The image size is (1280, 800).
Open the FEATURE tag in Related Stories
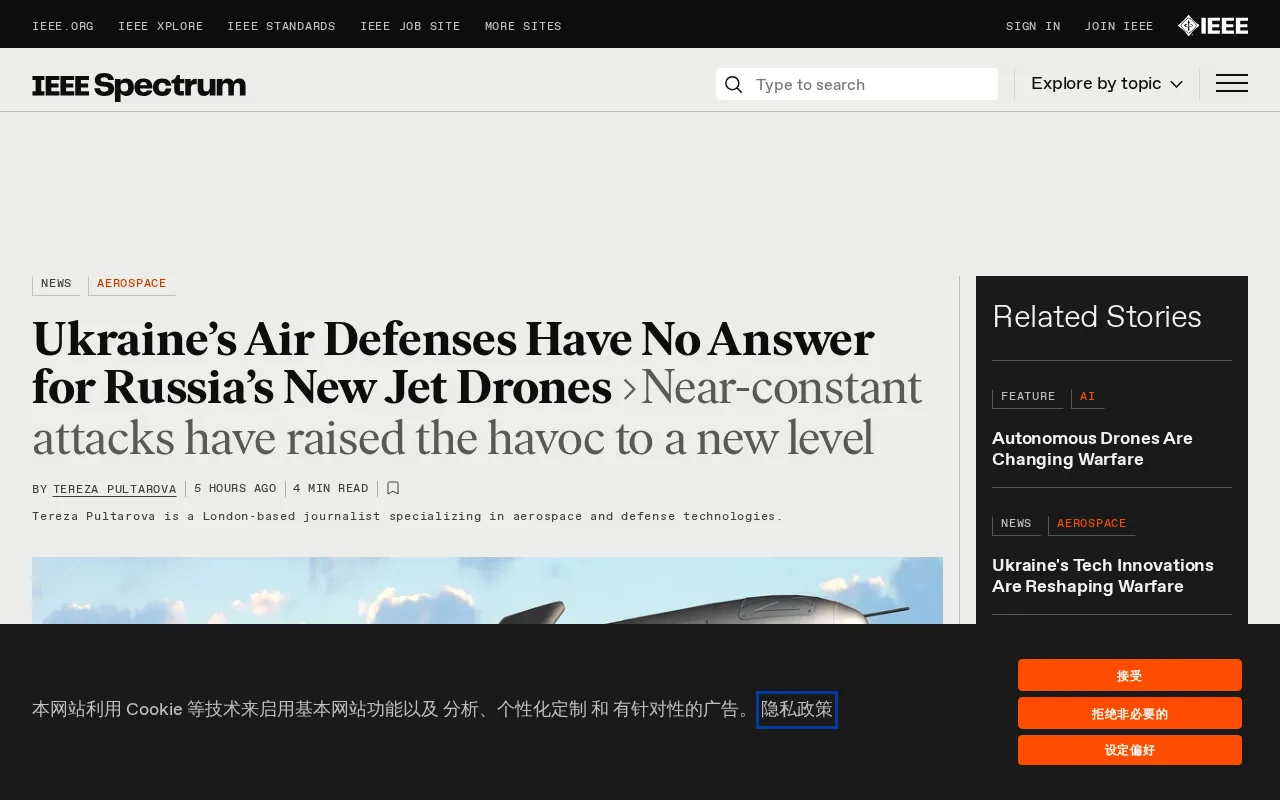point(1028,398)
